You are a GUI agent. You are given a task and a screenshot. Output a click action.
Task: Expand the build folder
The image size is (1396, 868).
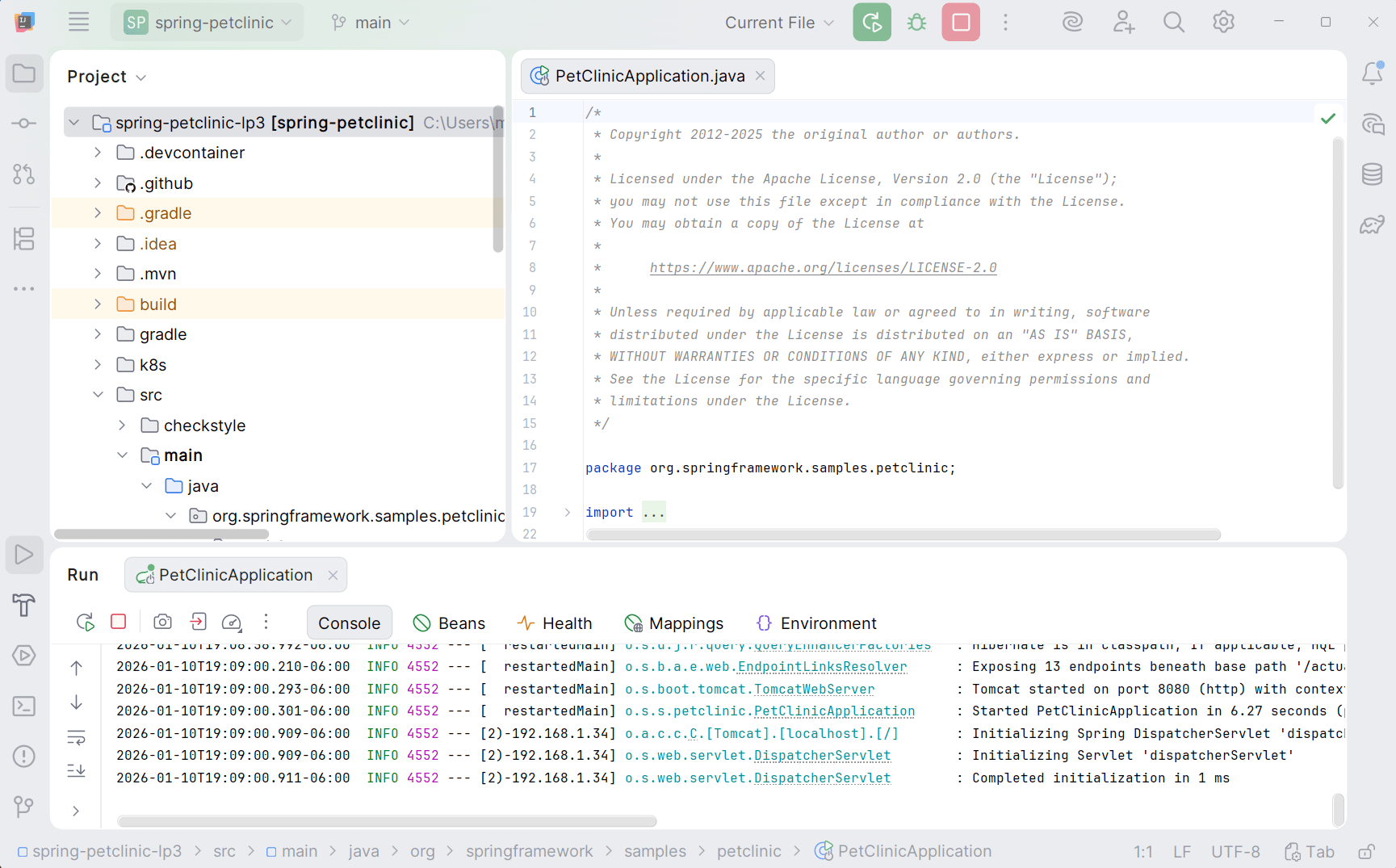click(97, 304)
